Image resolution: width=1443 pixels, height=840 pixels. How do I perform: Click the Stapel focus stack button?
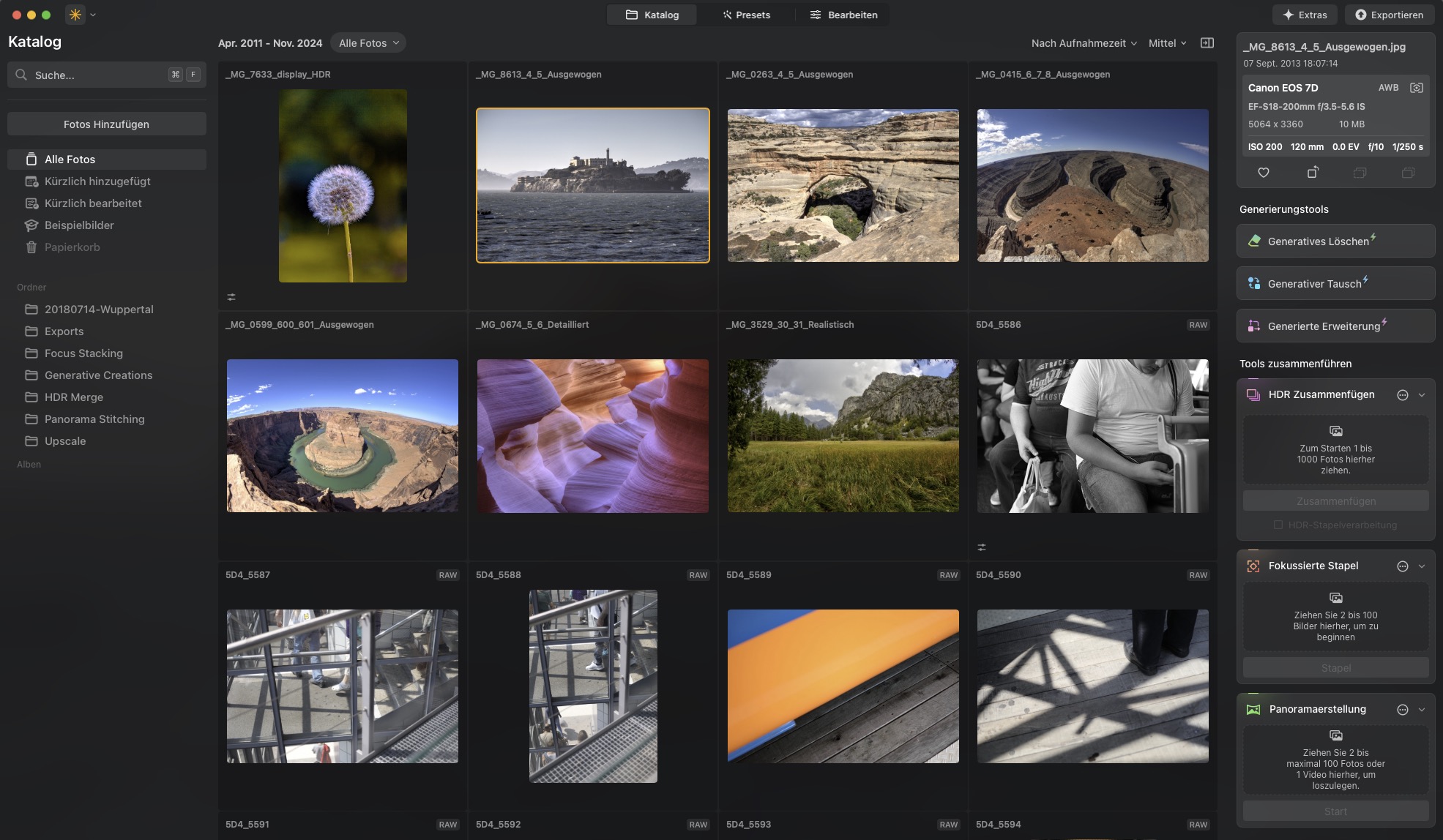click(1336, 668)
